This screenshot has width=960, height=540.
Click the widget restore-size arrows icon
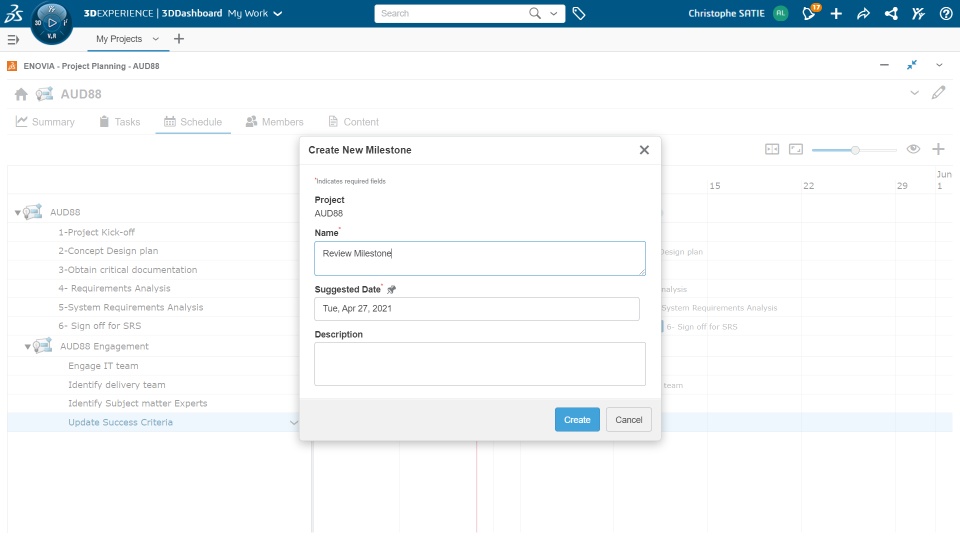click(x=912, y=65)
